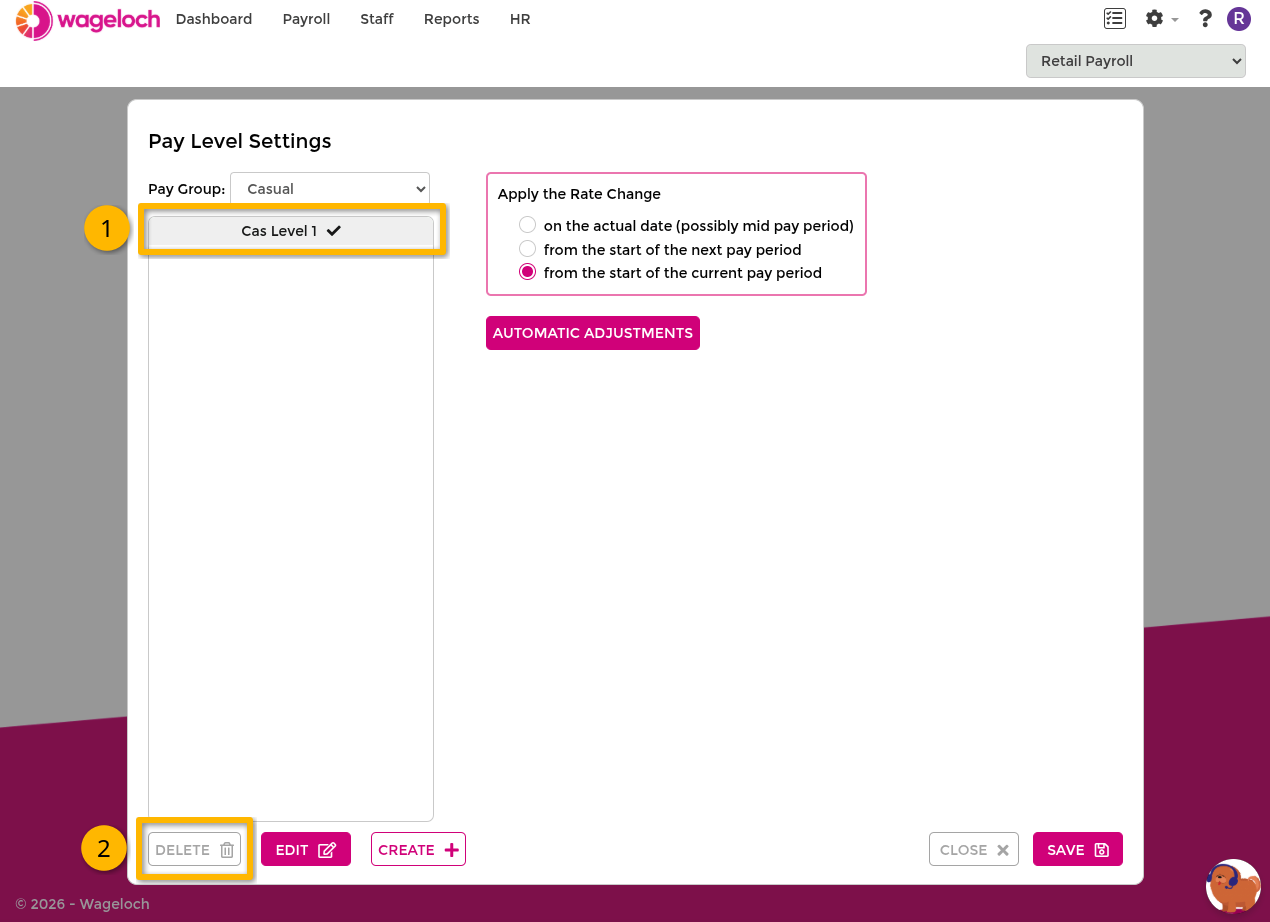1270x922 pixels.
Task: Go to the Reports menu
Action: pyautogui.click(x=451, y=19)
